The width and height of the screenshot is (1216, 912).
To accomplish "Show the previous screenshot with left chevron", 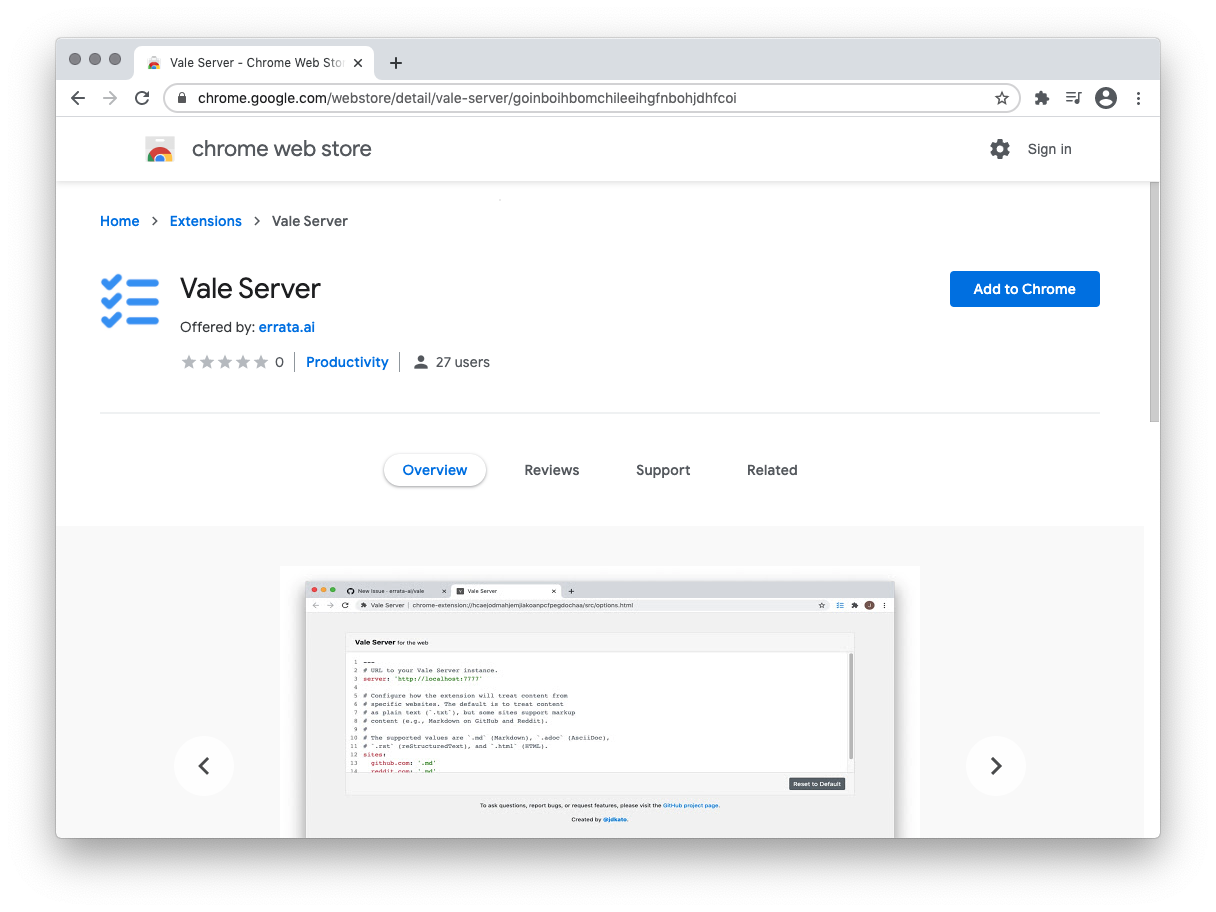I will [x=204, y=766].
